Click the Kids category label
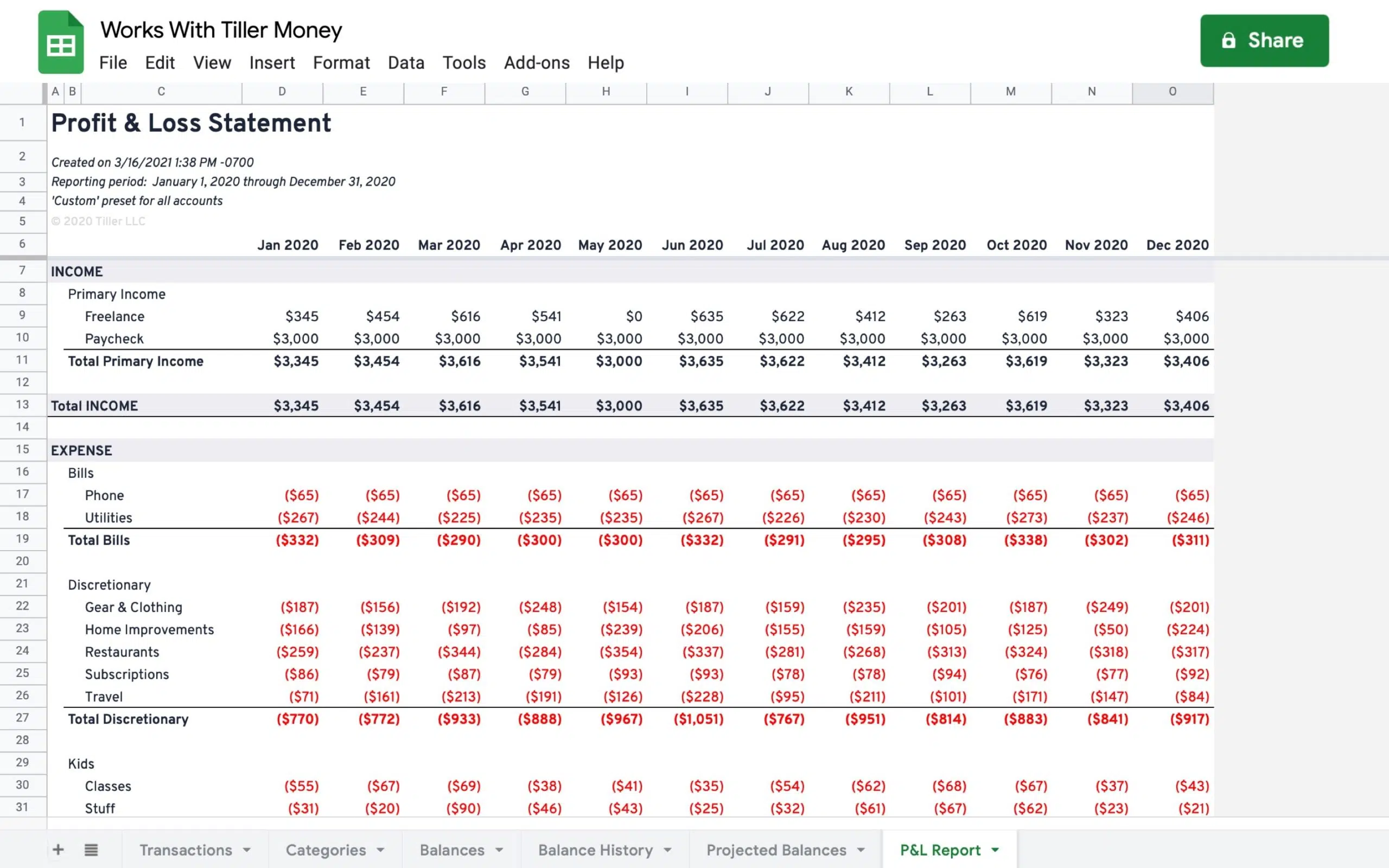 81,764
